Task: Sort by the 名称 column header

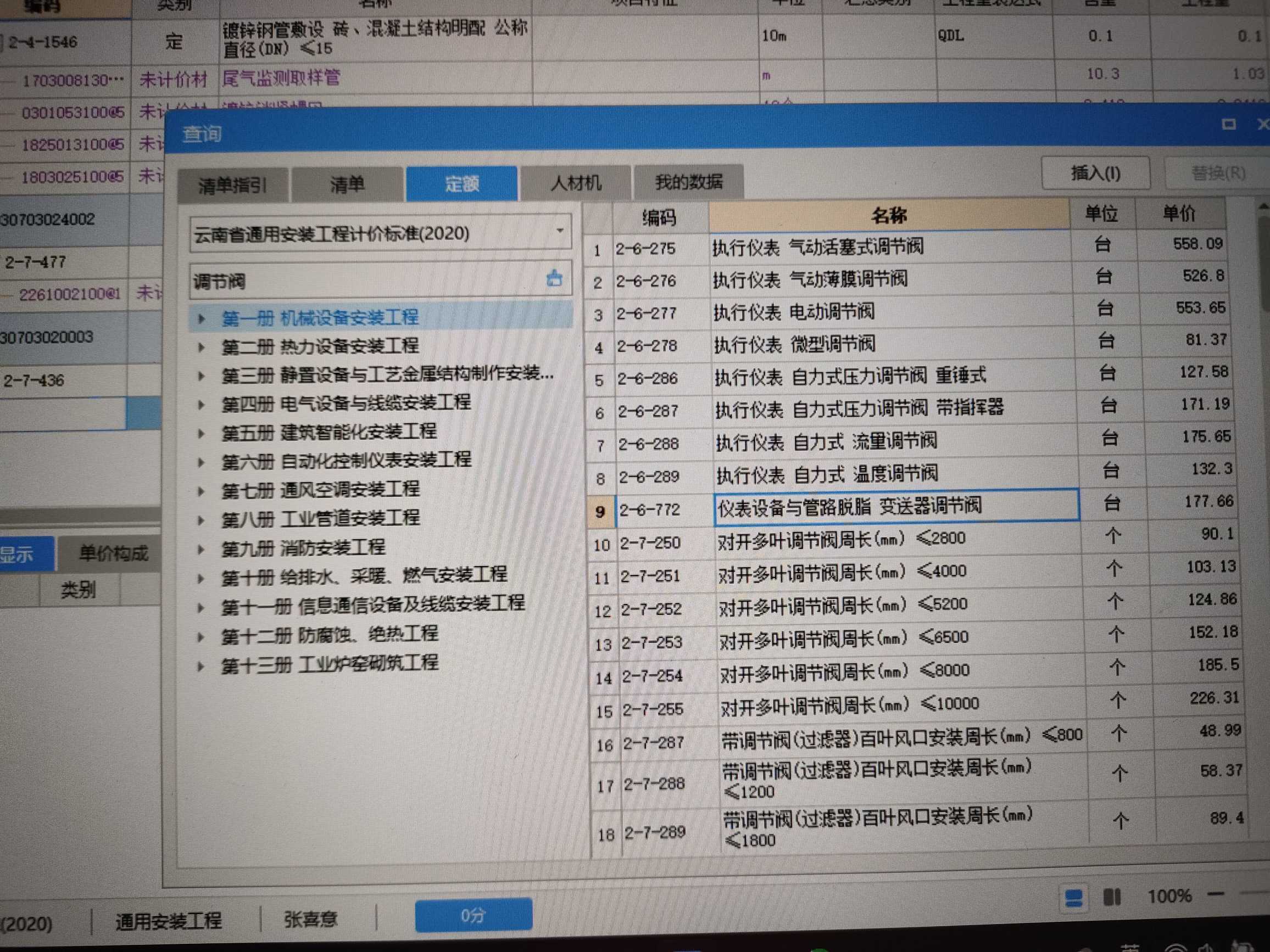Action: click(x=889, y=215)
